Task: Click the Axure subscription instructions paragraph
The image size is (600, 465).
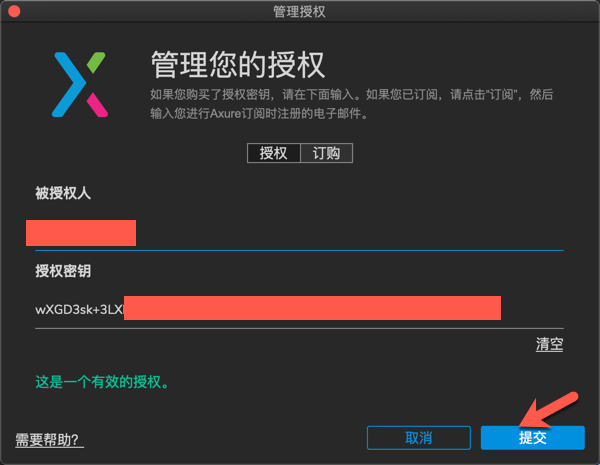Action: pyautogui.click(x=352, y=104)
